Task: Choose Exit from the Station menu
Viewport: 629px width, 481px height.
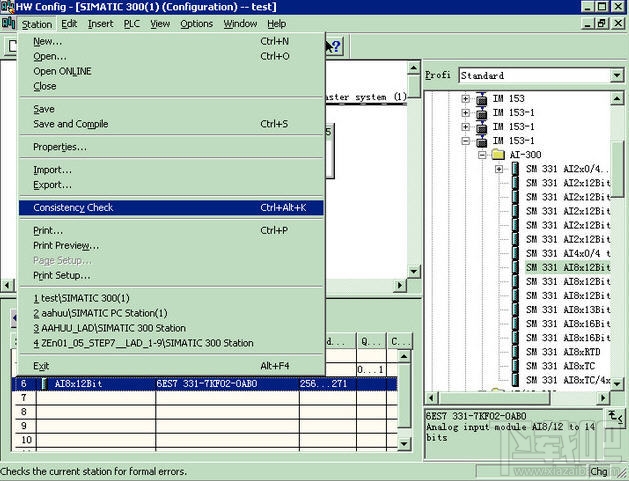Action: 171,366
